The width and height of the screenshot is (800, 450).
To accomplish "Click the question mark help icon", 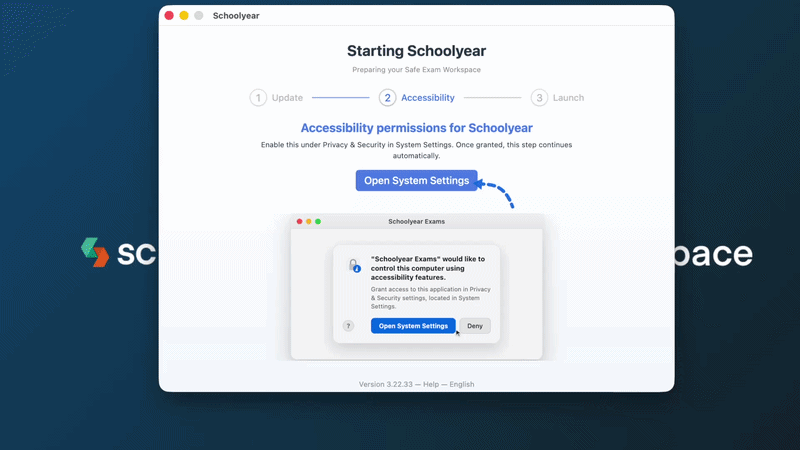I will coord(348,326).
